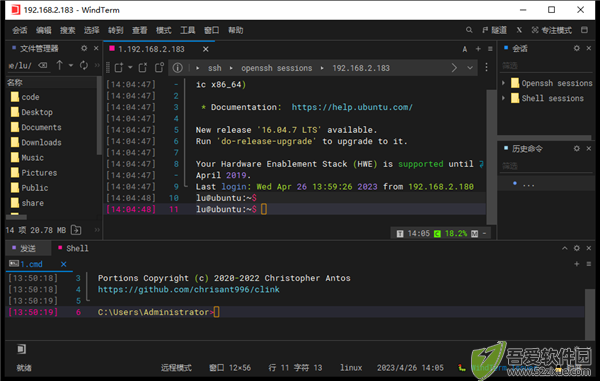The height and width of the screenshot is (381, 600).
Task: Go up one directory in file manager
Action: [x=59, y=65]
